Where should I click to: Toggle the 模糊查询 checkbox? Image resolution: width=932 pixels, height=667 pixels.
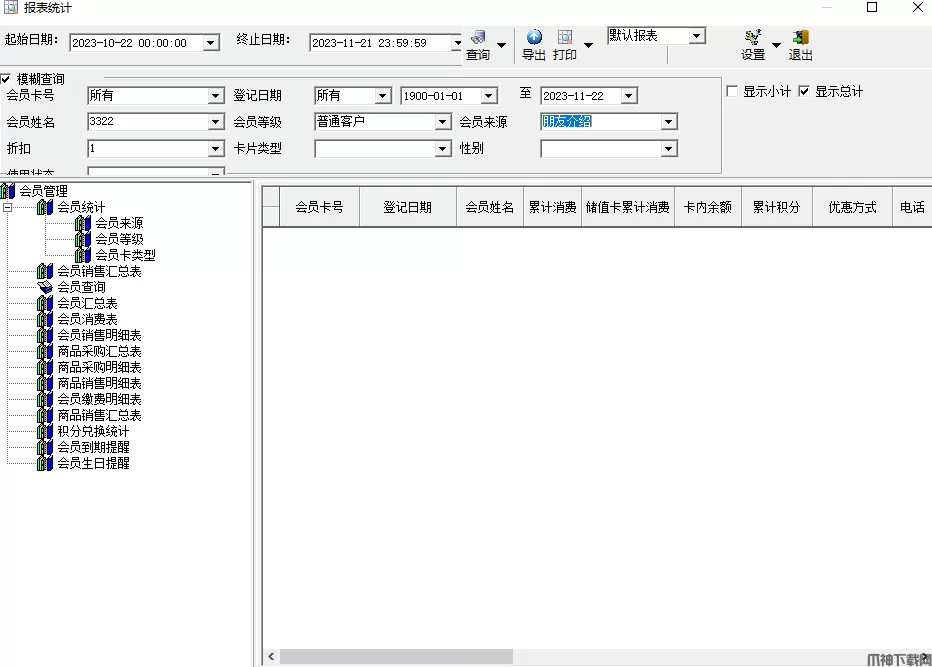point(6,79)
